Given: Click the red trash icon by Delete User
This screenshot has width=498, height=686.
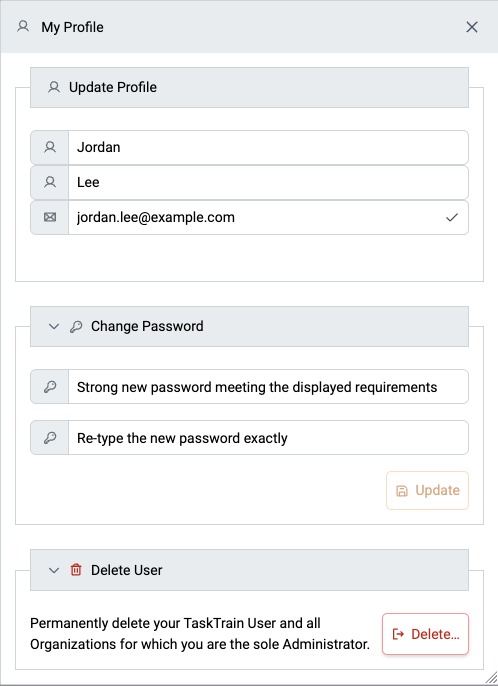Looking at the screenshot, I should [76, 570].
